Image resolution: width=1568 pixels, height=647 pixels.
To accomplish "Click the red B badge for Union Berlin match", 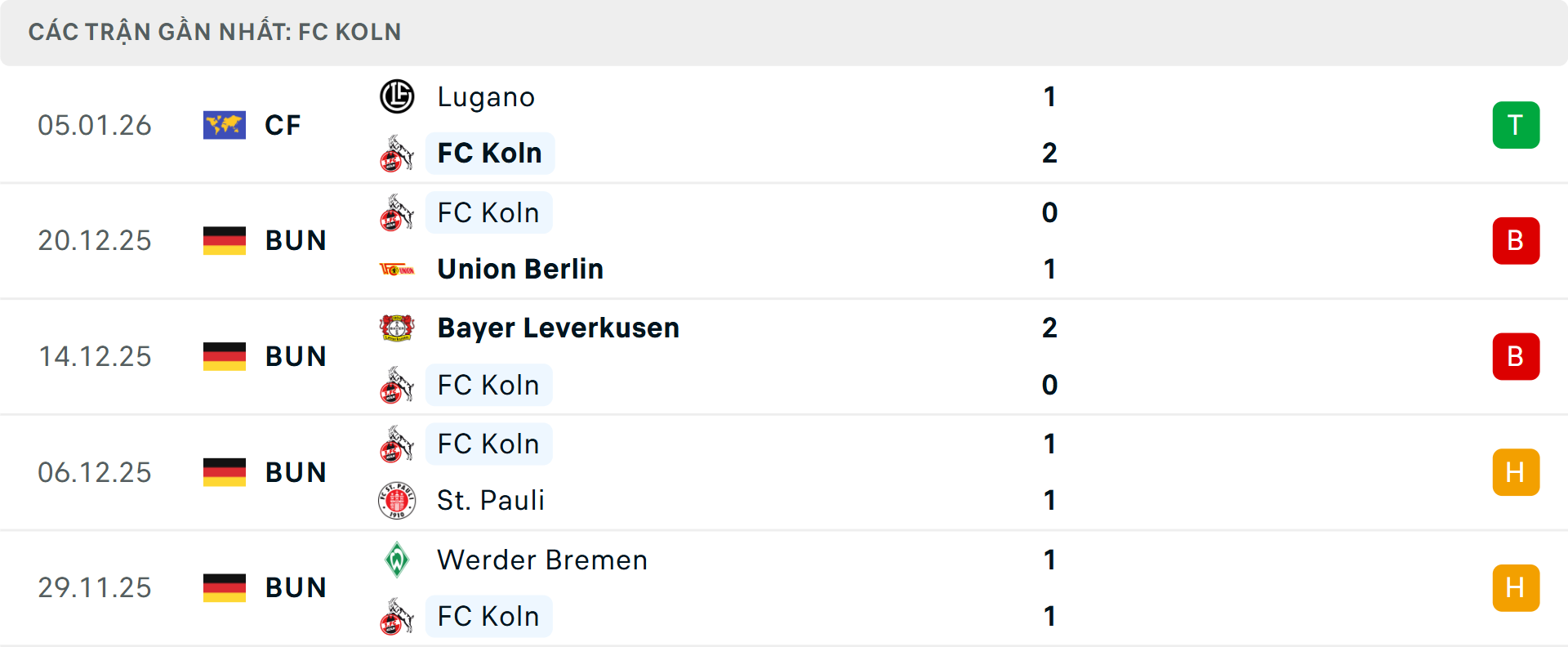I will click(1516, 240).
